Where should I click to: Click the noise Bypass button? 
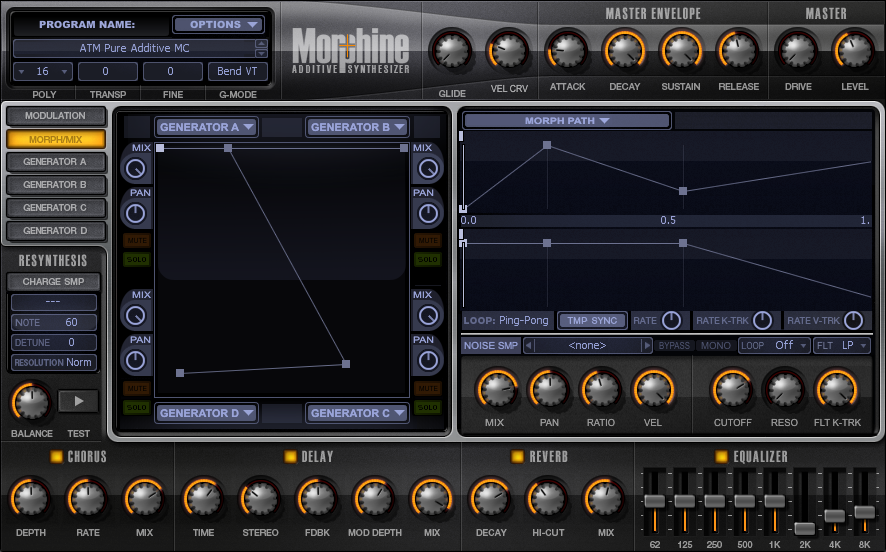pyautogui.click(x=674, y=345)
